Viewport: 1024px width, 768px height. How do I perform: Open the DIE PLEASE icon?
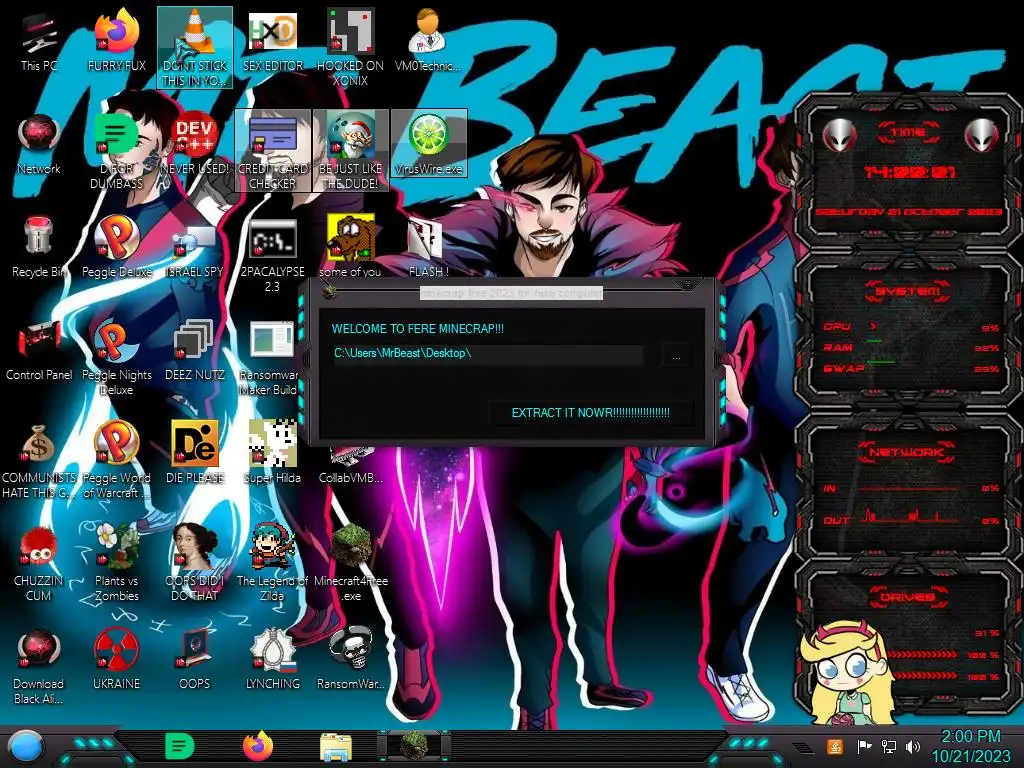point(195,453)
